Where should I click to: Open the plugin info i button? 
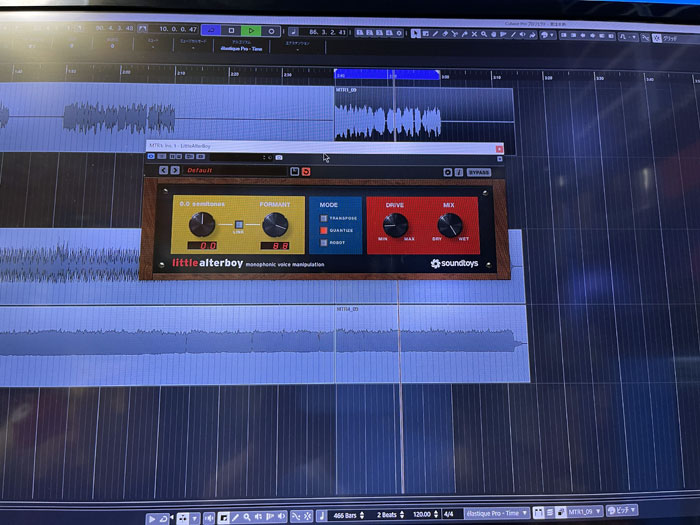coord(458,172)
